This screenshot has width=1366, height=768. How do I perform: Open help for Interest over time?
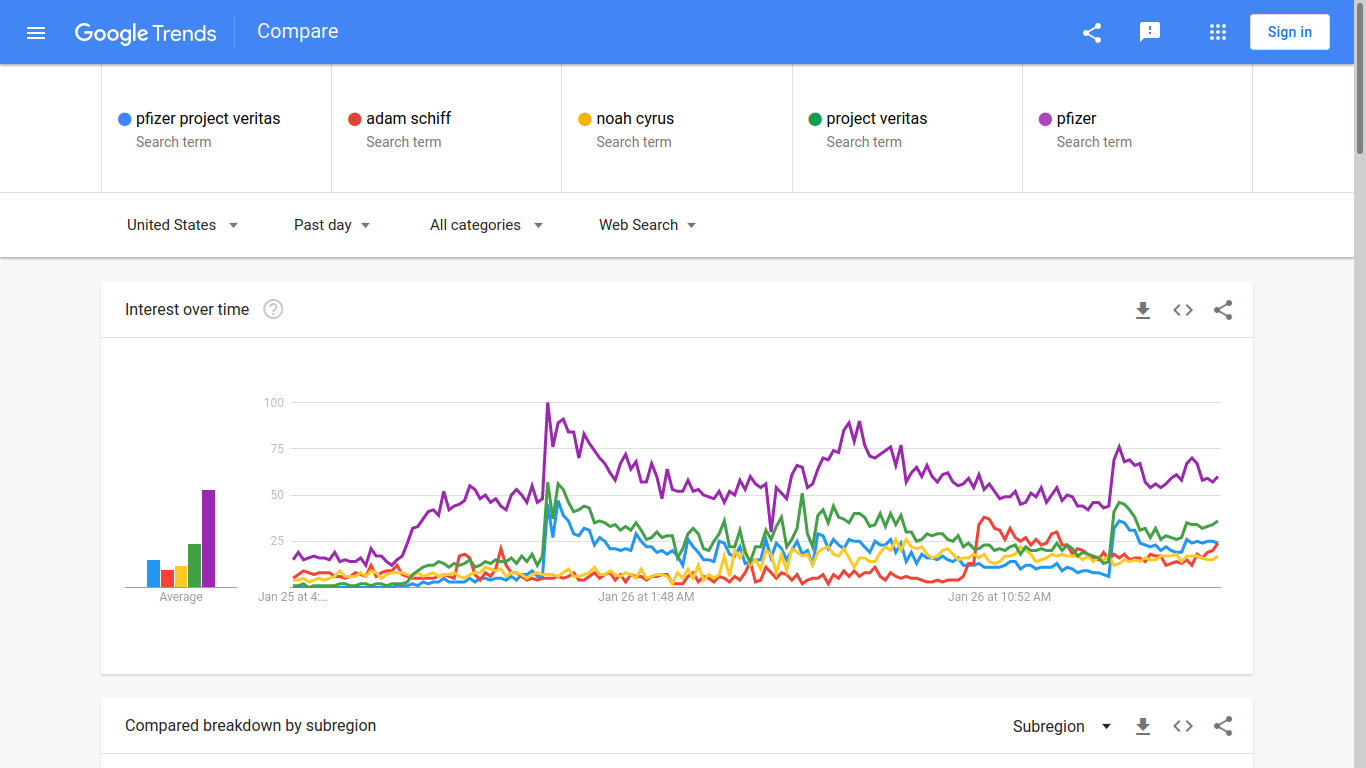coord(273,309)
